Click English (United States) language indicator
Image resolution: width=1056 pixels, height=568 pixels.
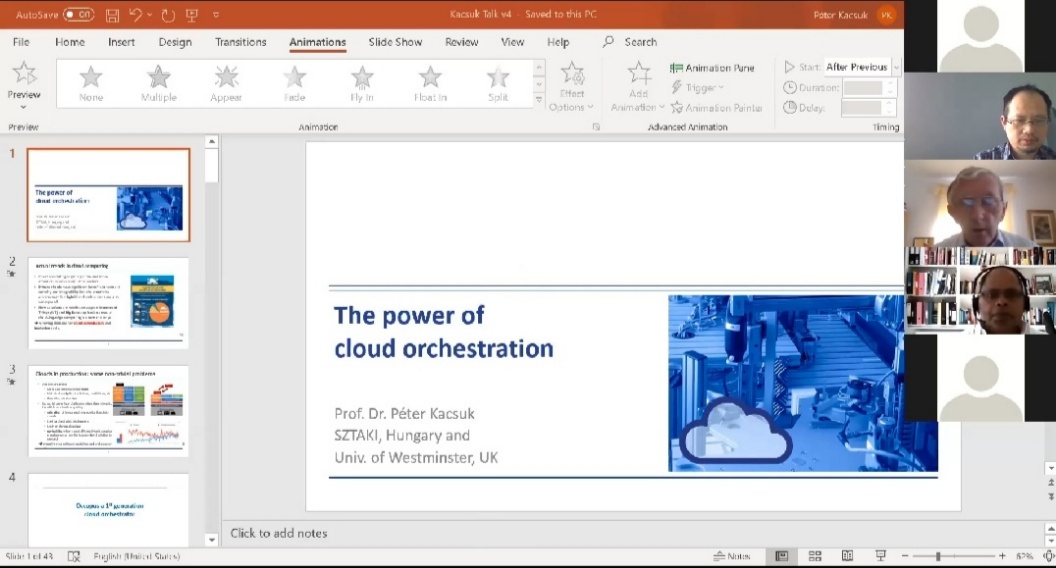[x=137, y=556]
